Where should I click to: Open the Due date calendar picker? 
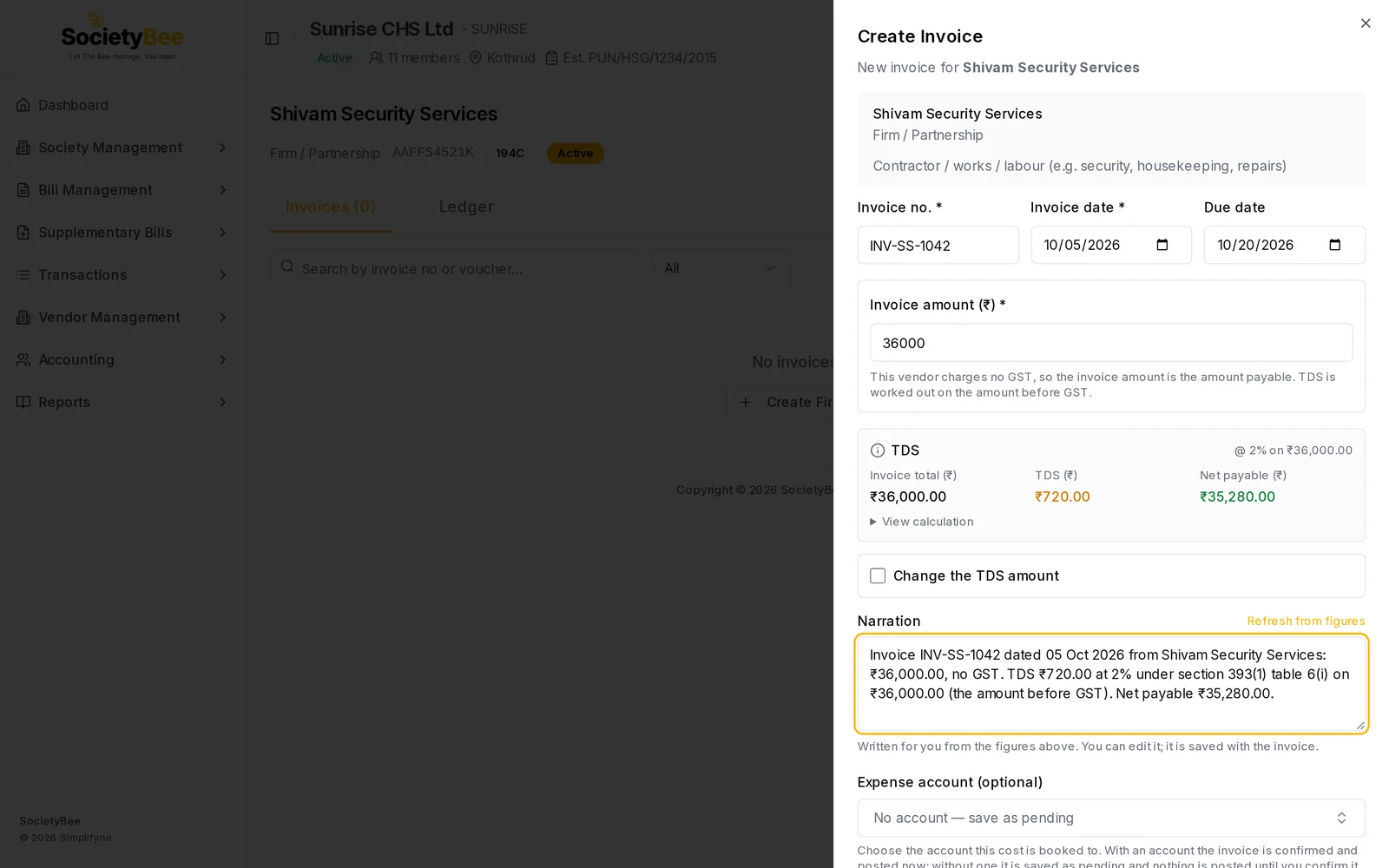(x=1335, y=245)
